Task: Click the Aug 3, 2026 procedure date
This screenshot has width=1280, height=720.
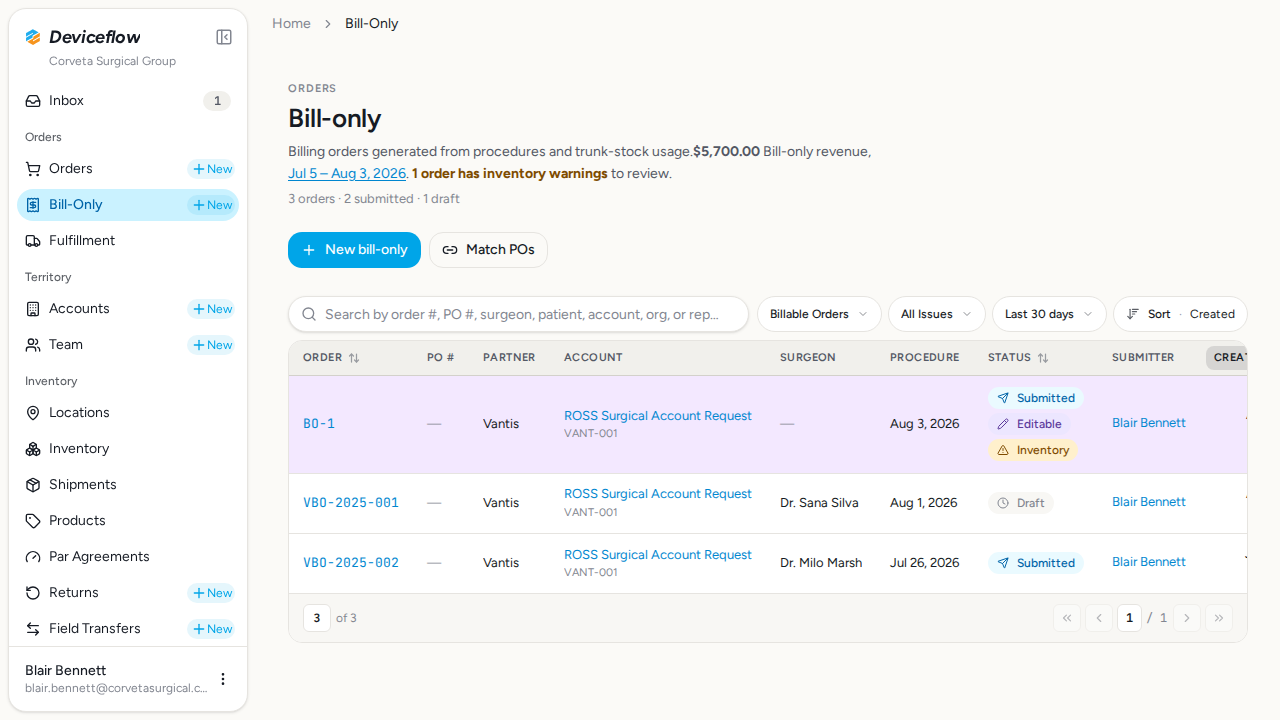Action: point(925,424)
